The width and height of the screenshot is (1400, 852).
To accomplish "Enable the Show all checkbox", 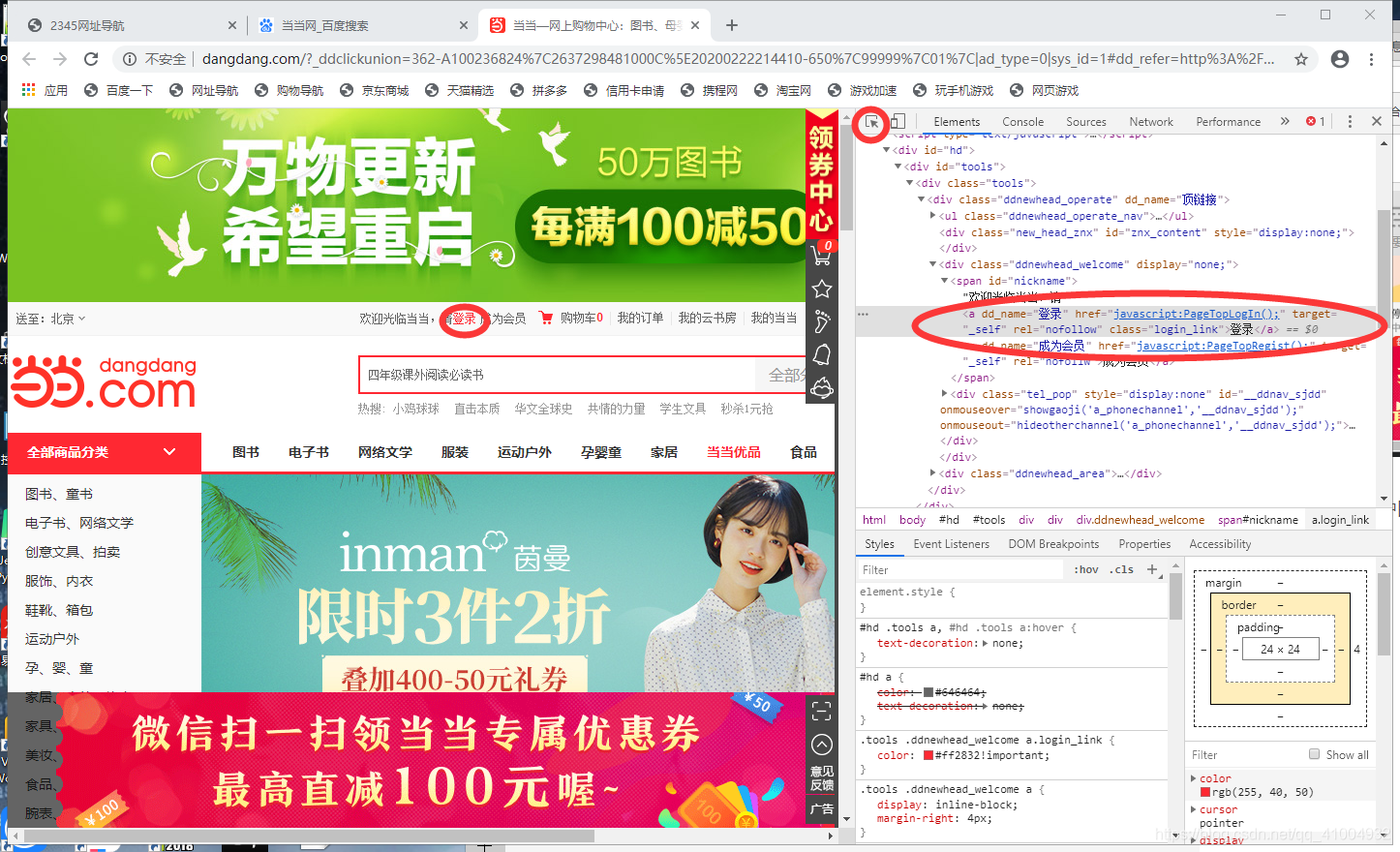I will click(x=1314, y=754).
